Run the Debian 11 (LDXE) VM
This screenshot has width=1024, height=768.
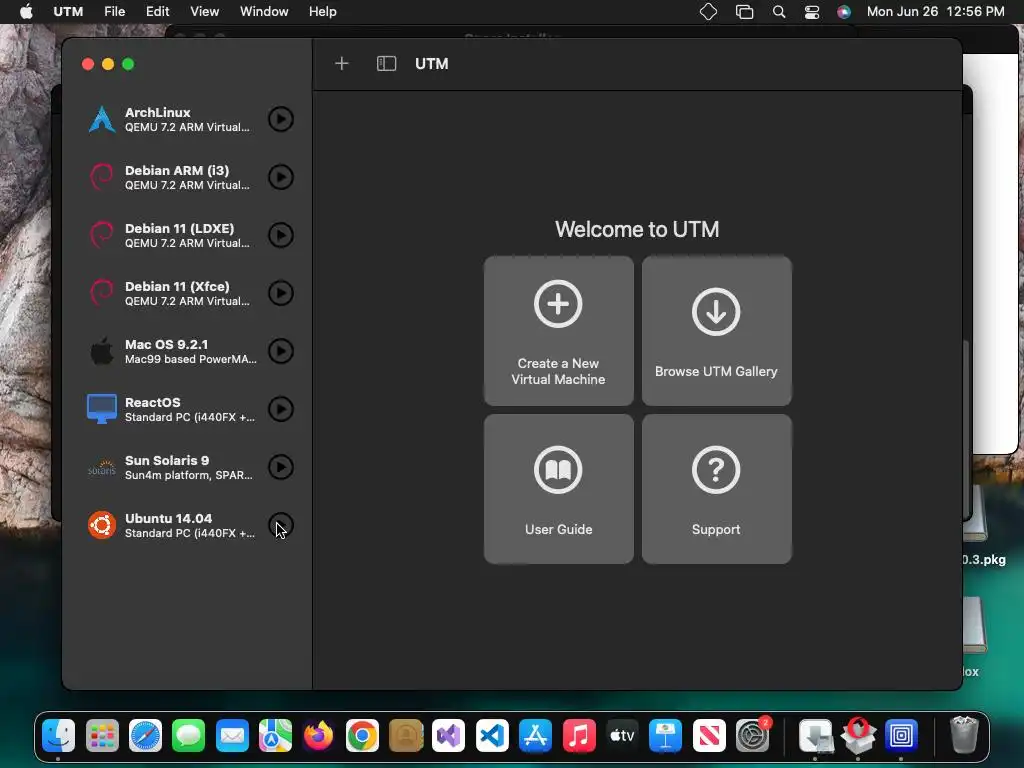(x=281, y=235)
